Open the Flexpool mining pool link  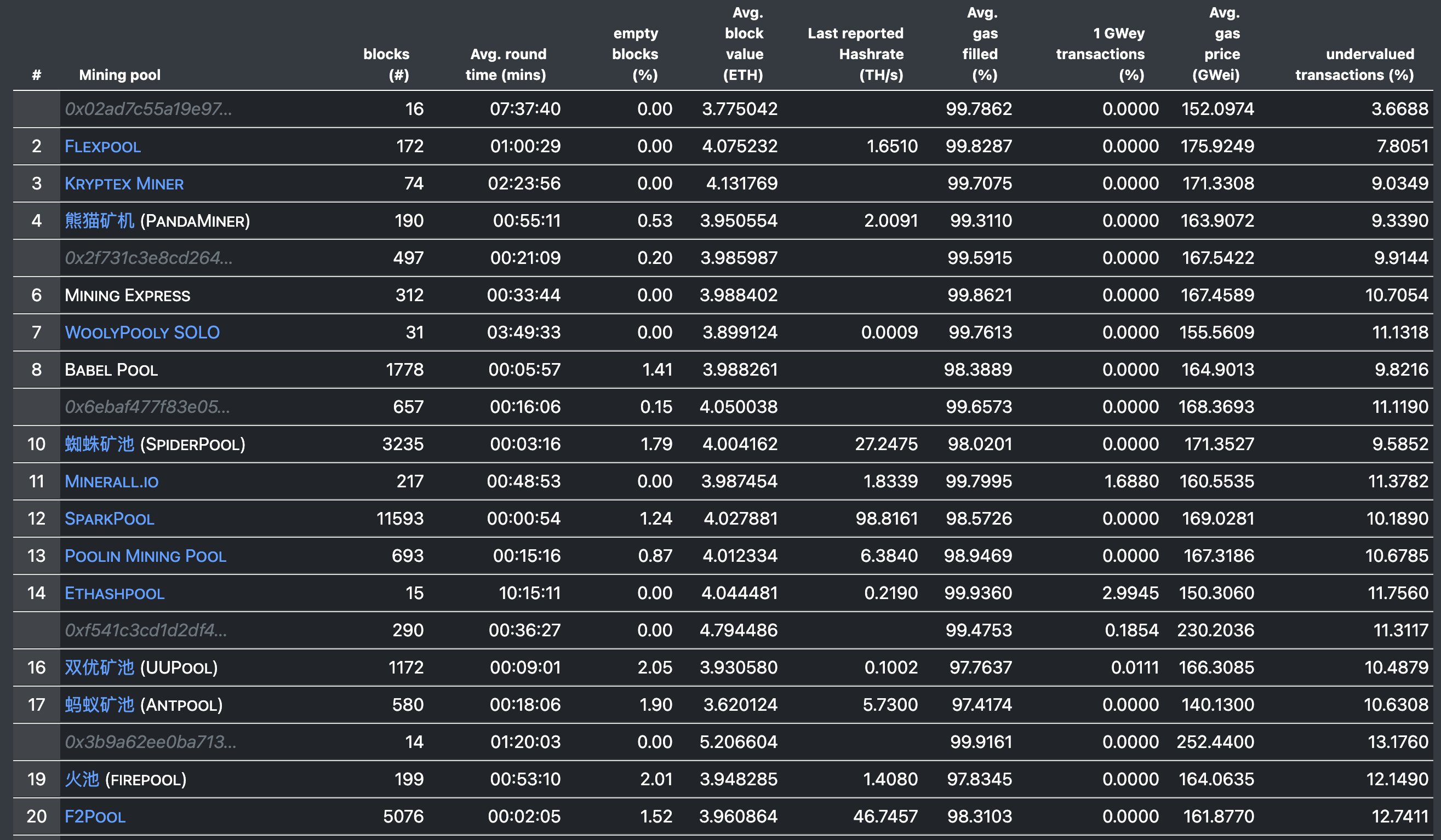click(102, 146)
